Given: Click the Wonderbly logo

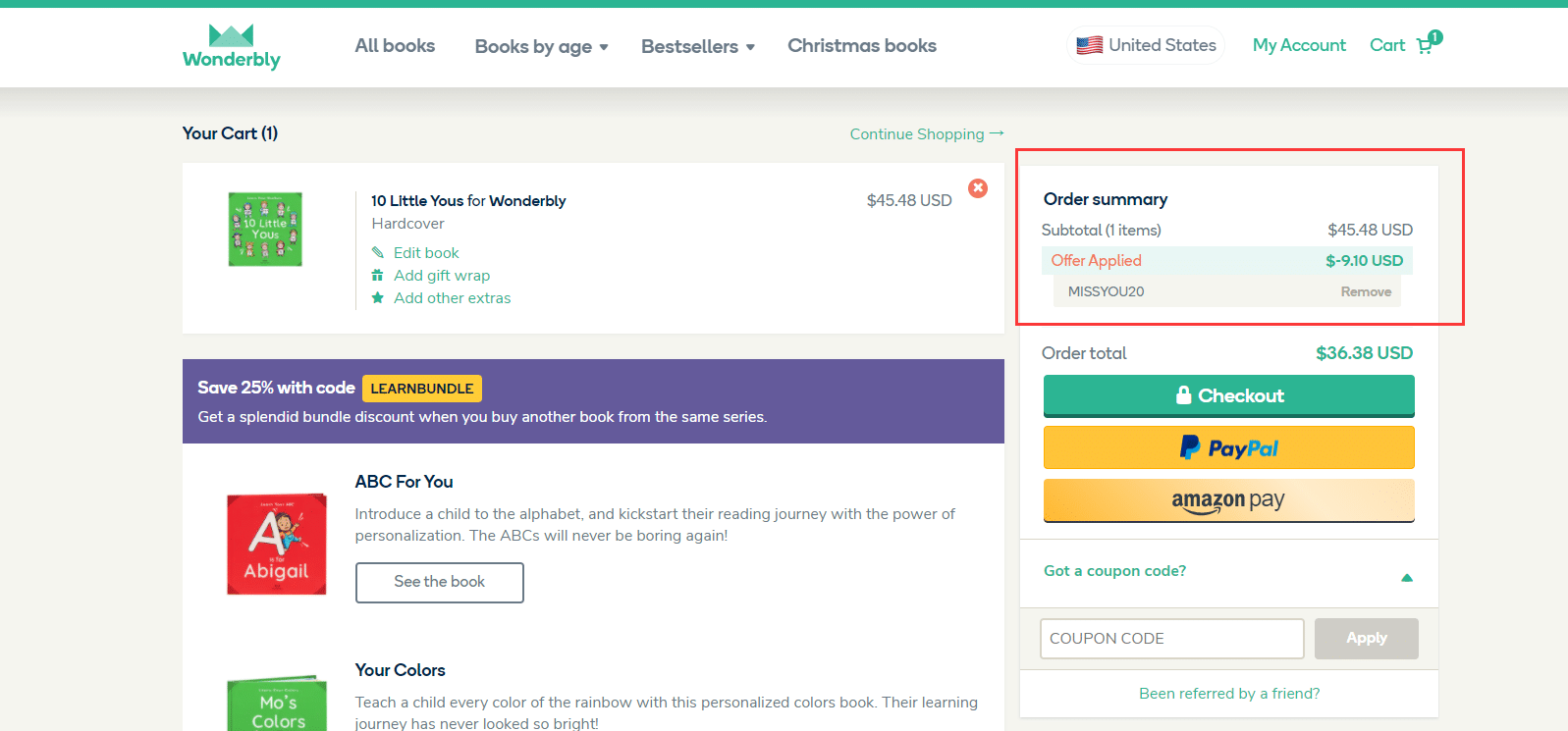Looking at the screenshot, I should [x=232, y=47].
